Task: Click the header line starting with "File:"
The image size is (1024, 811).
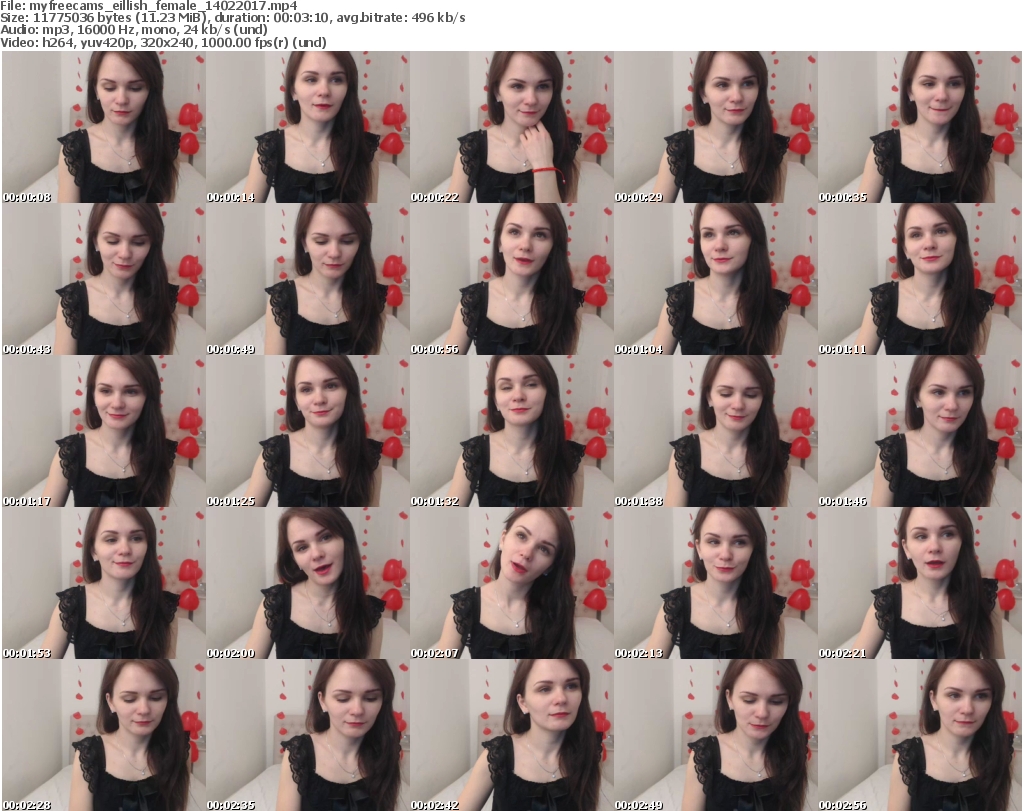Action: click(149, 6)
